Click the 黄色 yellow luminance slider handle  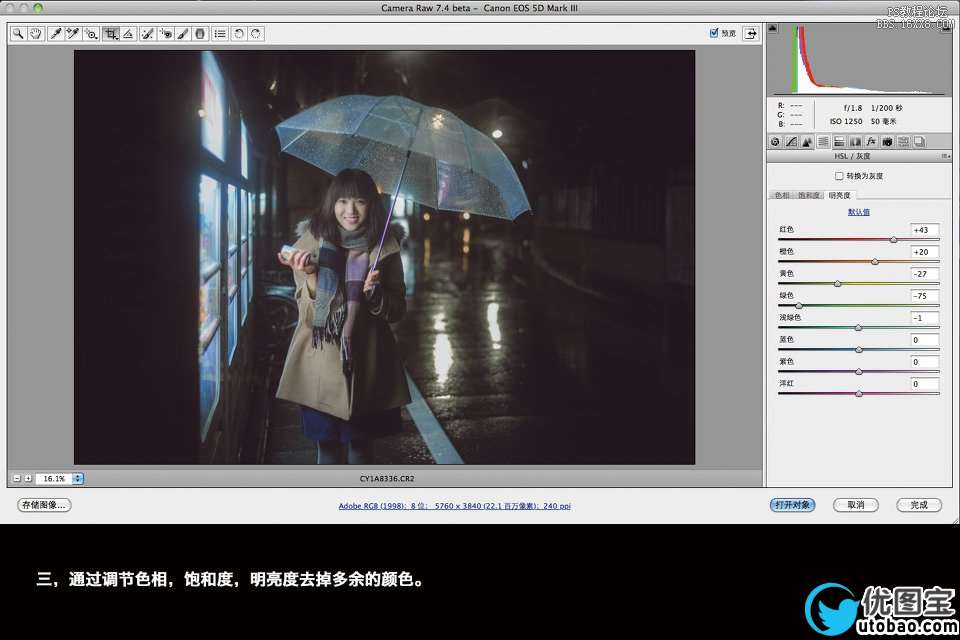click(x=837, y=284)
